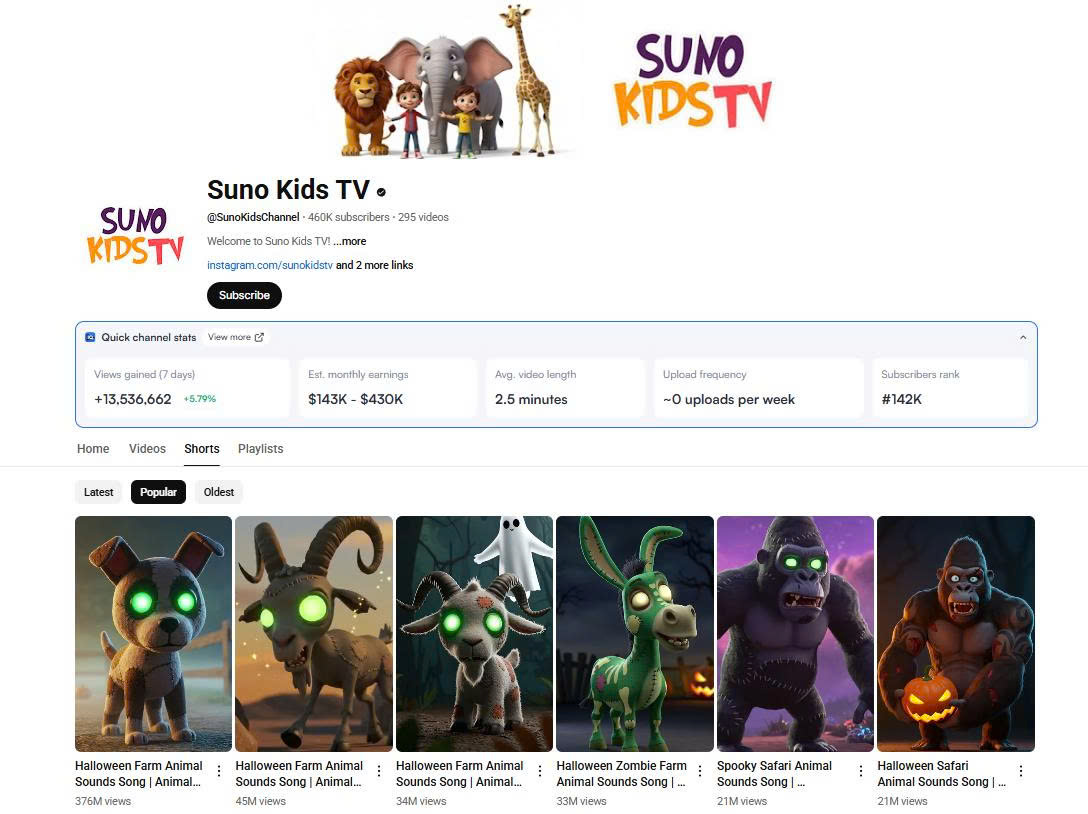Open View more channel stats link
Screen dimensions: 1088x814
[x=236, y=337]
